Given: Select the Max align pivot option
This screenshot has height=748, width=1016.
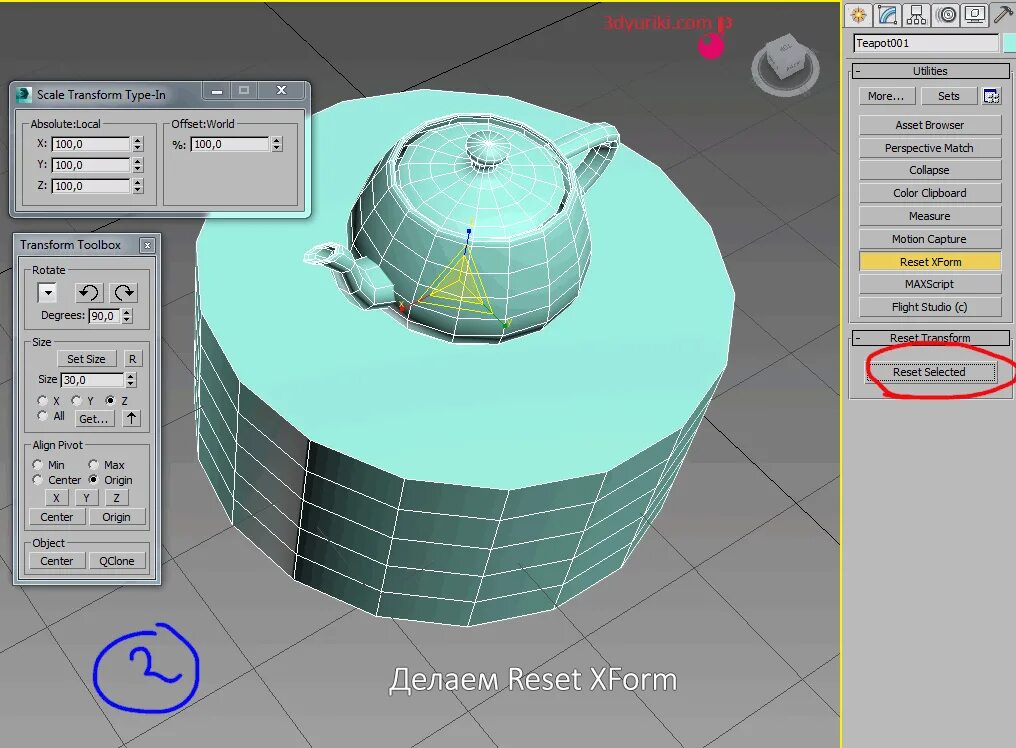Looking at the screenshot, I should 93,465.
